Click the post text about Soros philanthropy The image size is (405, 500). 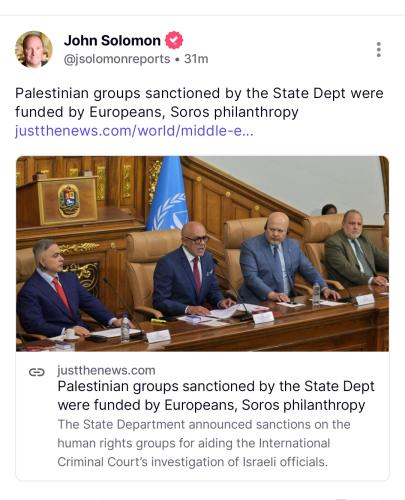(x=199, y=103)
